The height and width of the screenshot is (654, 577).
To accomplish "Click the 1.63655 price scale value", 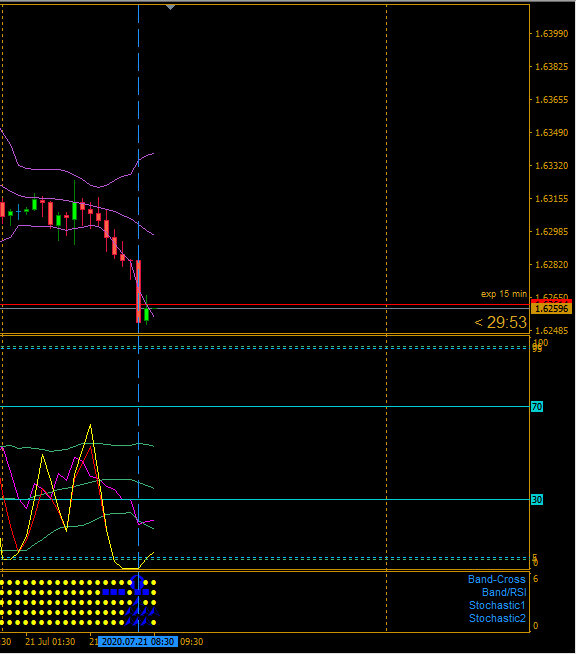I will (x=552, y=100).
